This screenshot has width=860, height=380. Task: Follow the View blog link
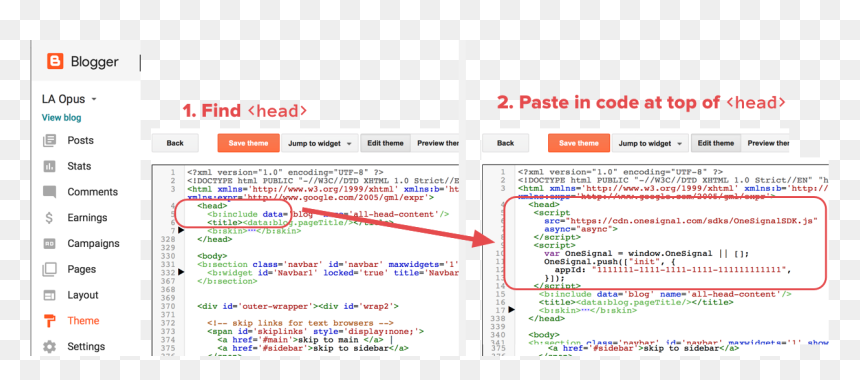coord(61,117)
